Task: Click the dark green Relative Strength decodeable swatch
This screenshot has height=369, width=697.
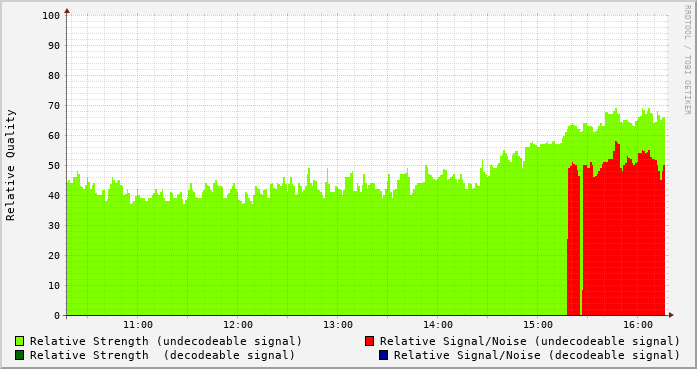Action: 20,355
